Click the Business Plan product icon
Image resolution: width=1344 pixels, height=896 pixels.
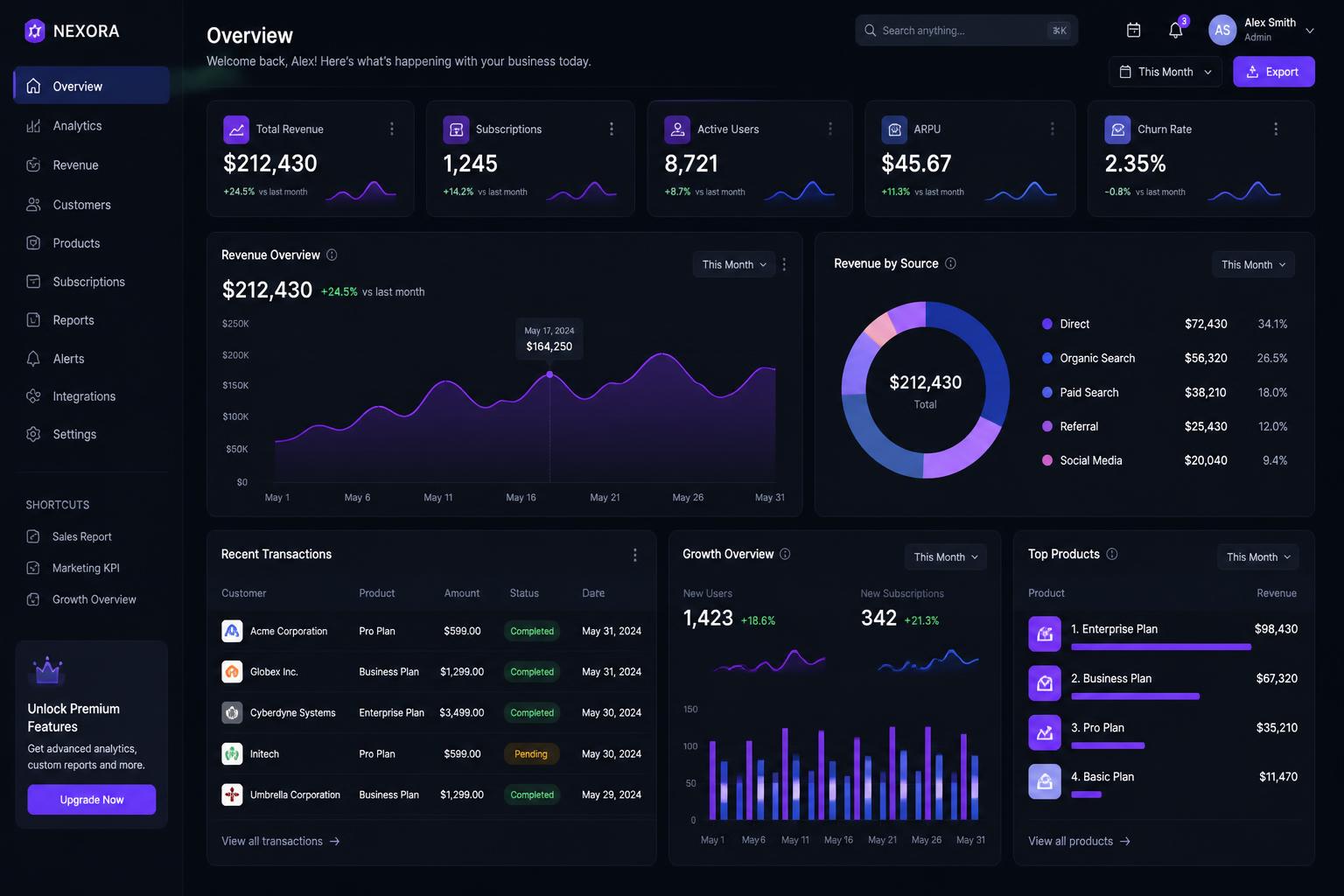pyautogui.click(x=1045, y=683)
